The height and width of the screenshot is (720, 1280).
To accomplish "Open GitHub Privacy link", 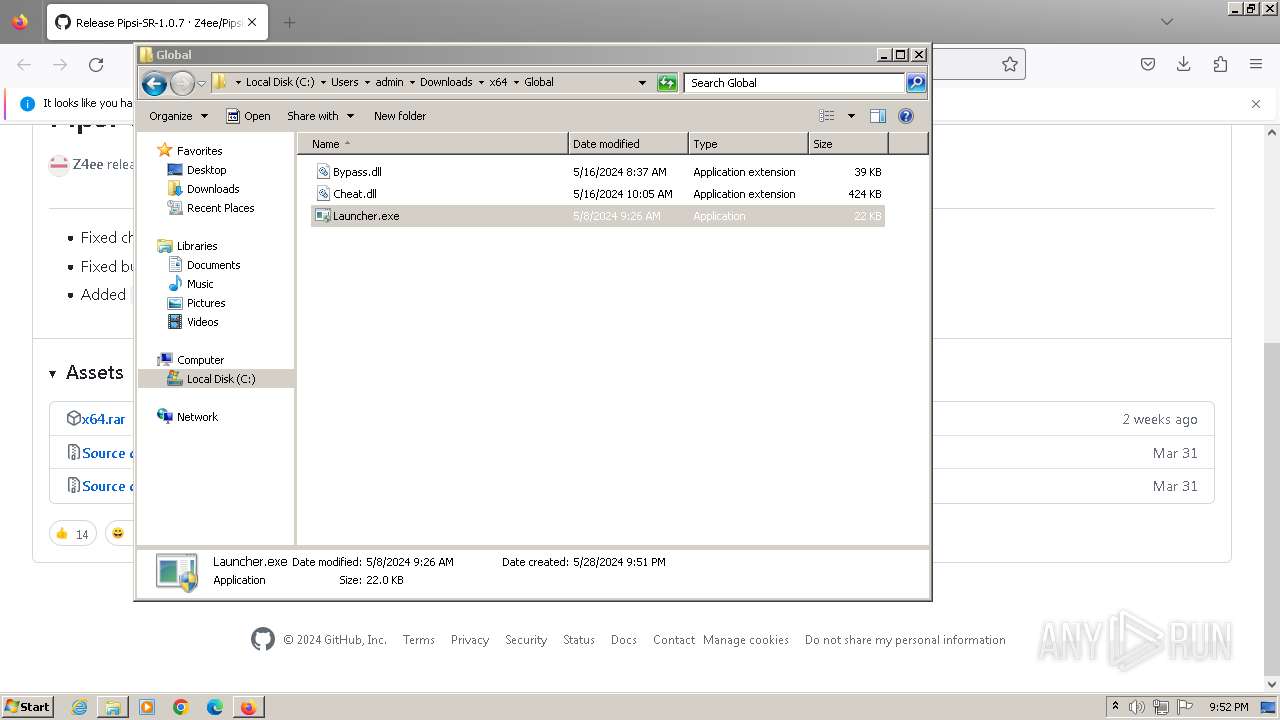I will click(x=470, y=640).
